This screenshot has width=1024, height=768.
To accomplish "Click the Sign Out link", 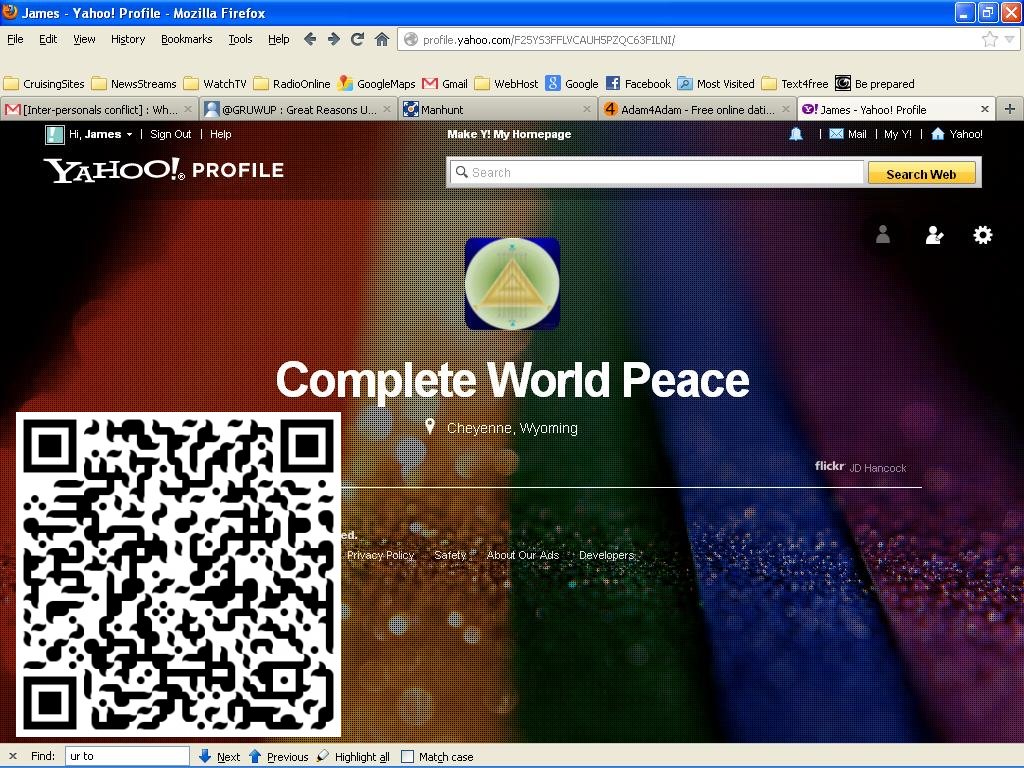I will click(x=170, y=134).
